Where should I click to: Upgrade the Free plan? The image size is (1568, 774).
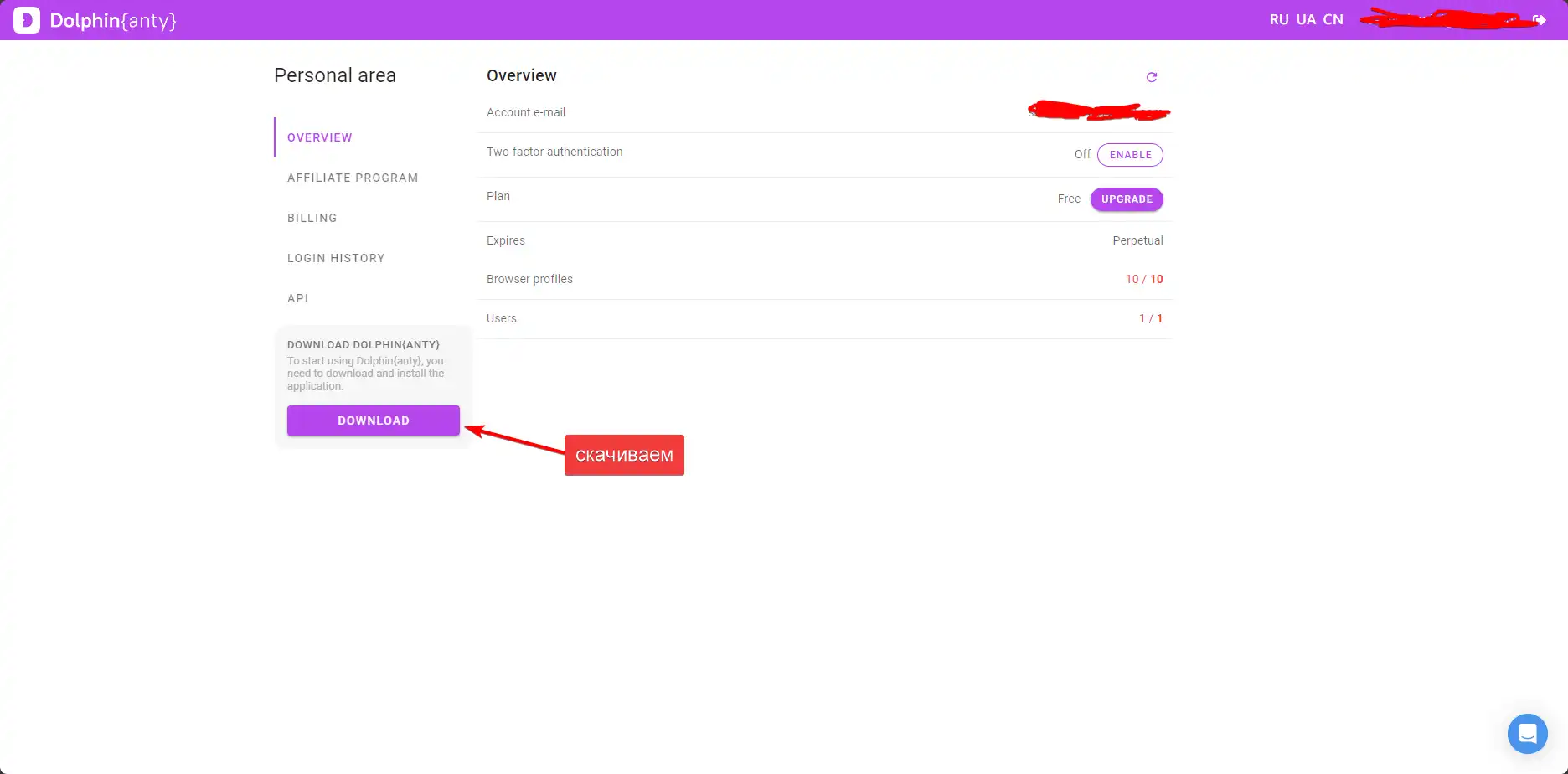coord(1127,199)
